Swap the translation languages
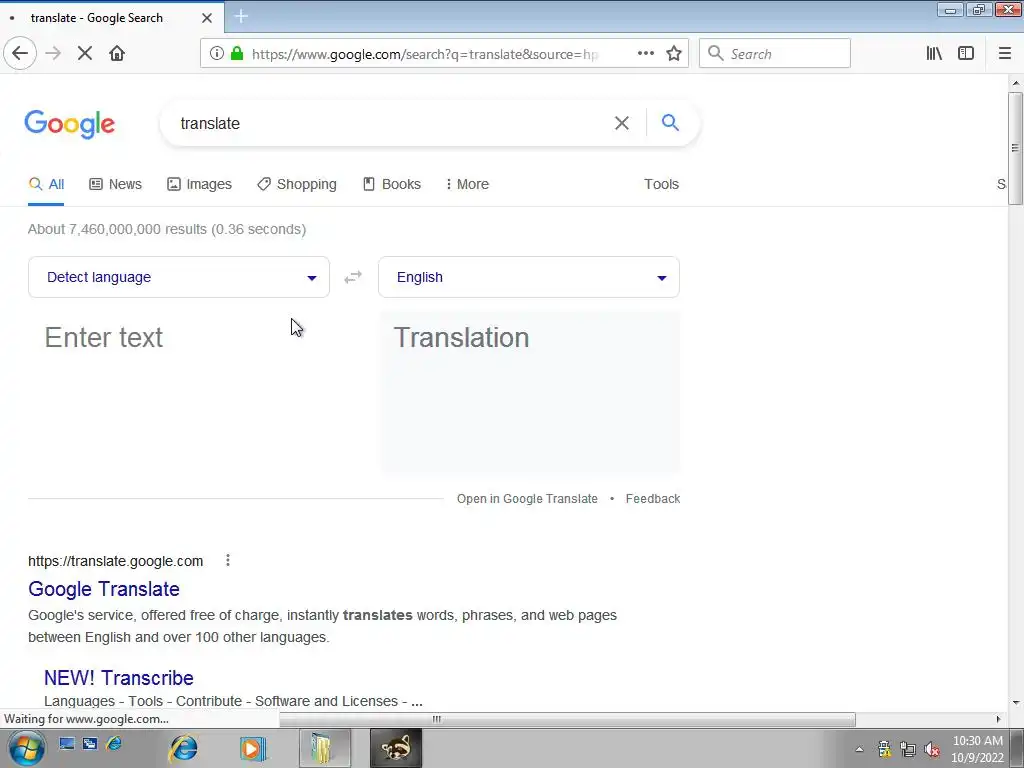The height and width of the screenshot is (768, 1024). [353, 278]
